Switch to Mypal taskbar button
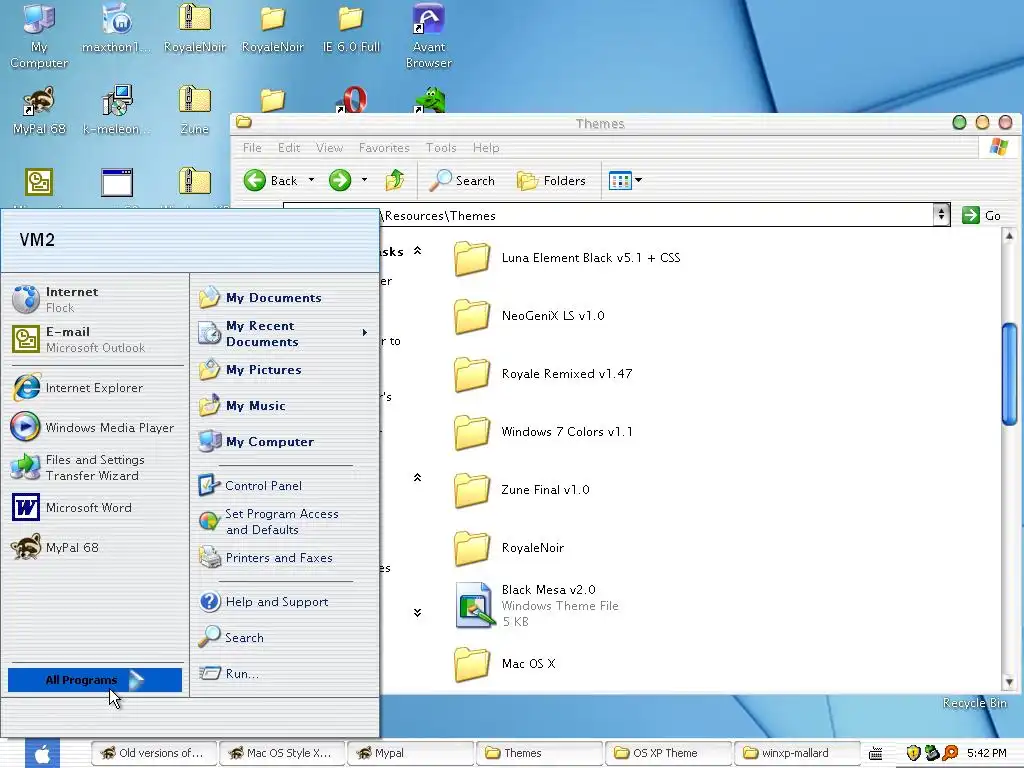 pos(410,753)
